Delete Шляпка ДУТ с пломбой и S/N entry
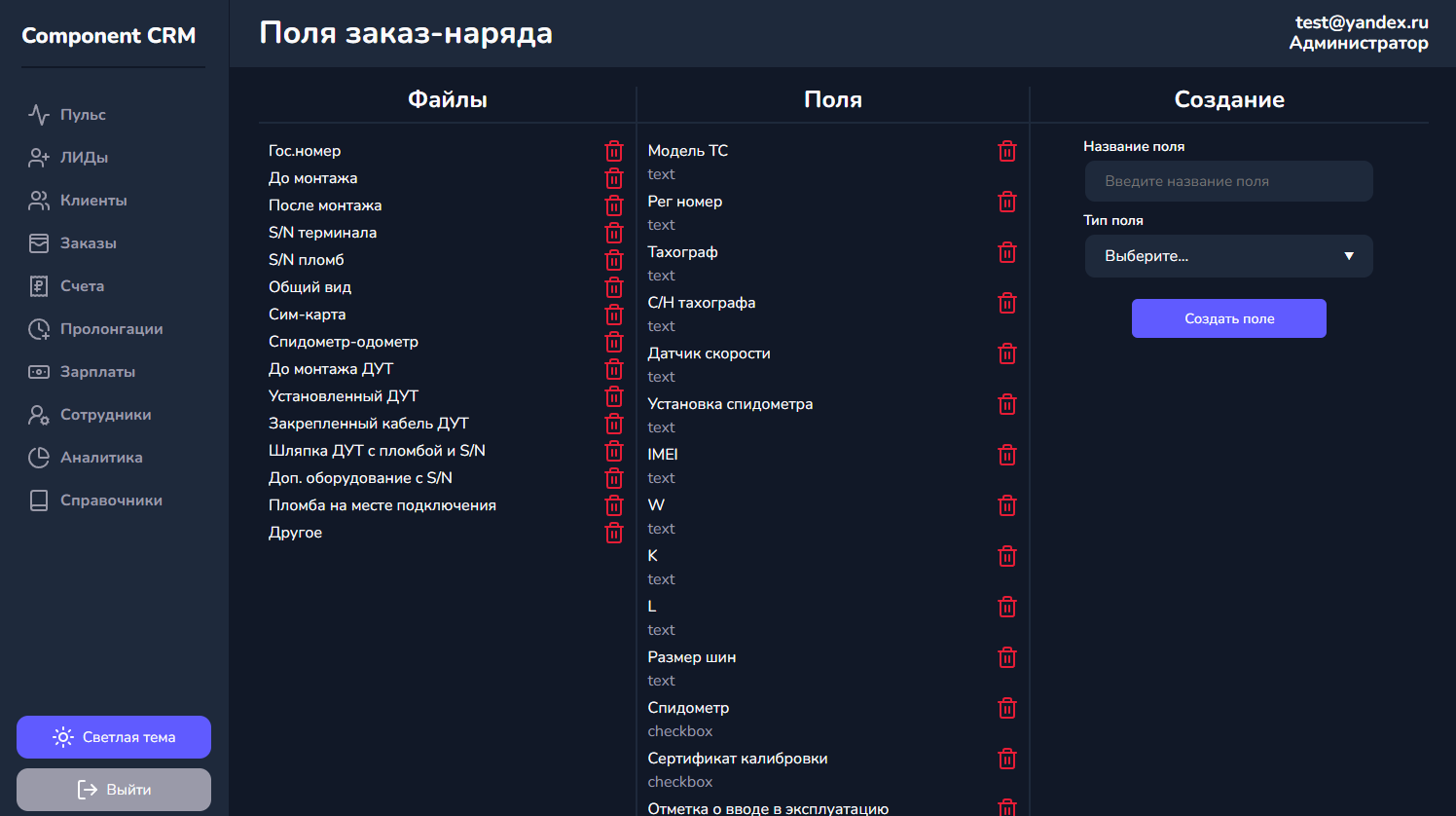Screen dimensions: 1456x816 [x=614, y=451]
